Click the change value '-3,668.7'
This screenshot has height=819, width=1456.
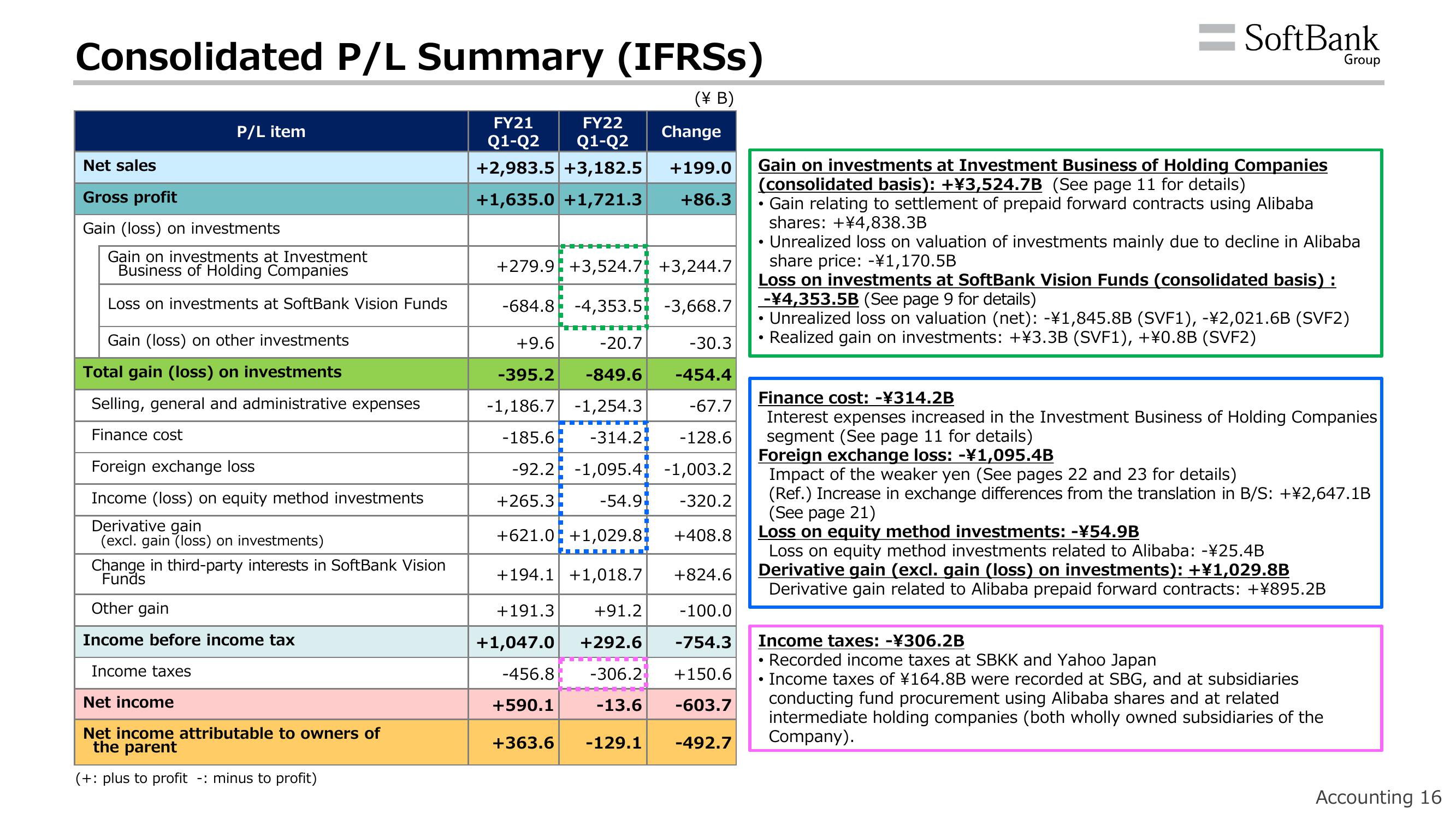click(x=697, y=306)
